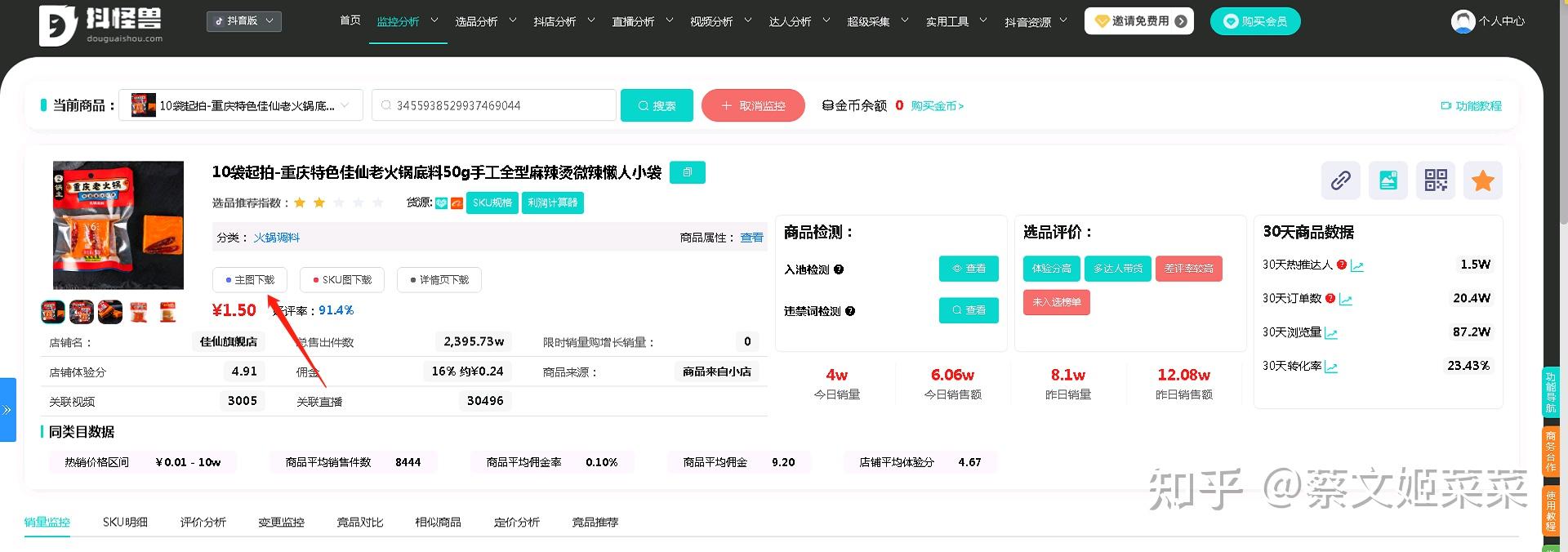Expand the 视频分析 menu

coord(721,22)
